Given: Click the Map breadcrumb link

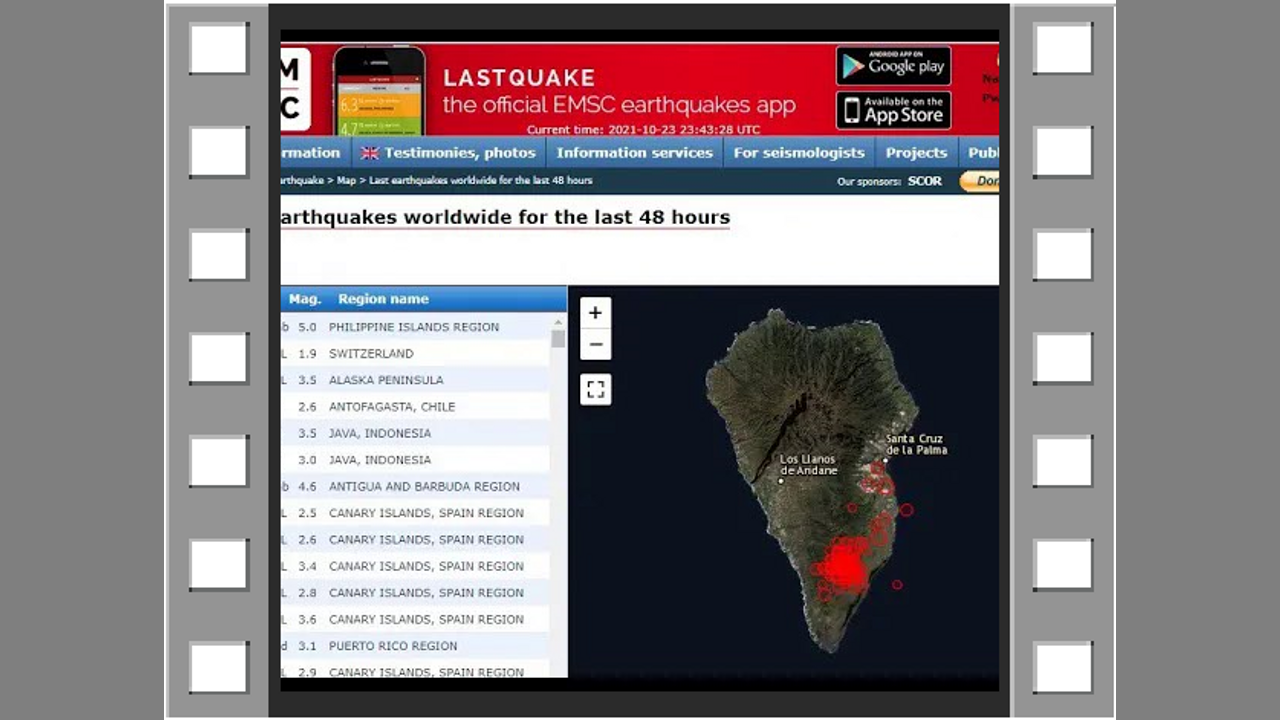Looking at the screenshot, I should (346, 181).
